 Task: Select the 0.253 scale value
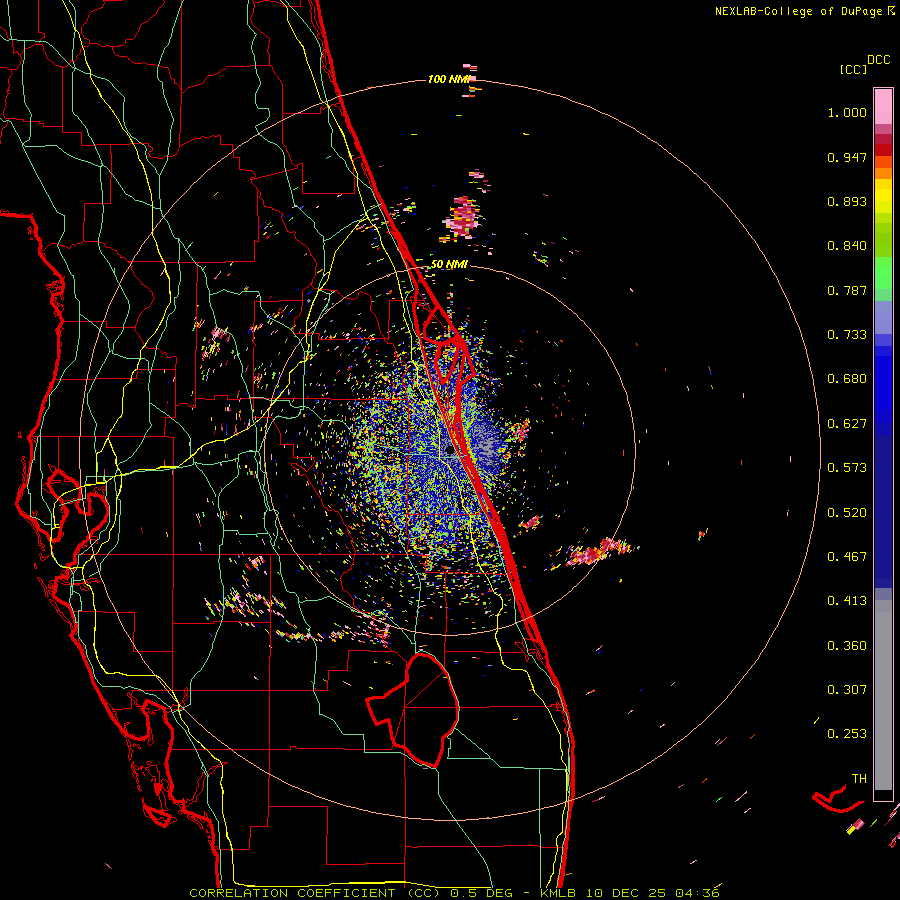pos(847,734)
